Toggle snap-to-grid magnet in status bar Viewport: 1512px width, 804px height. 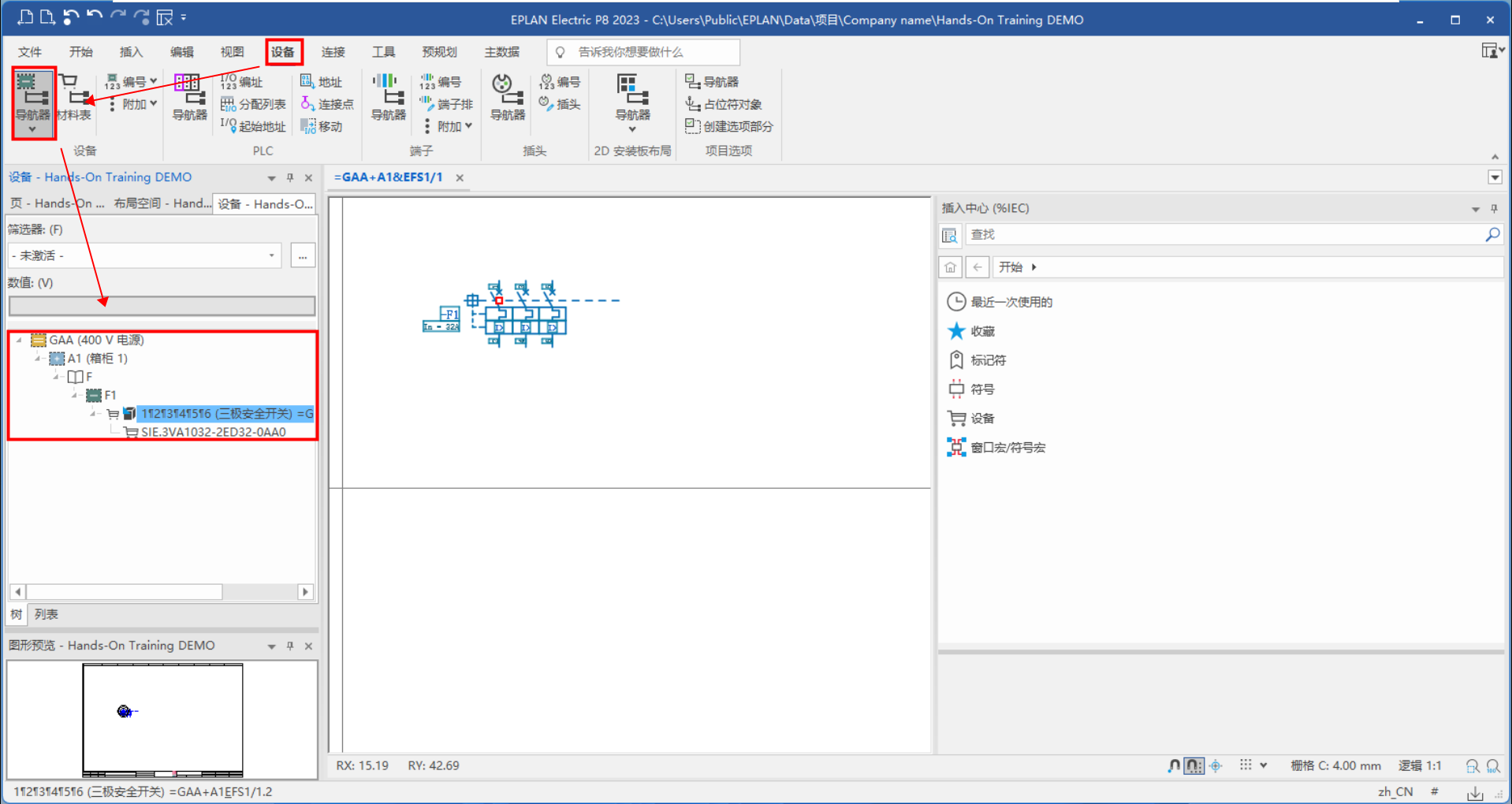pyautogui.click(x=1194, y=765)
